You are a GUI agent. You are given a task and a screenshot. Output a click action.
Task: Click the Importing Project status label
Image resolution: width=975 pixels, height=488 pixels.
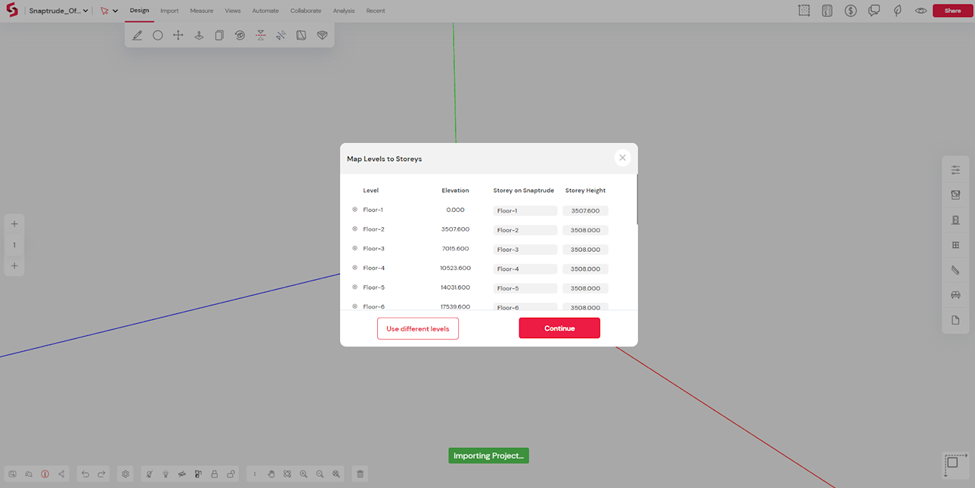[489, 456]
